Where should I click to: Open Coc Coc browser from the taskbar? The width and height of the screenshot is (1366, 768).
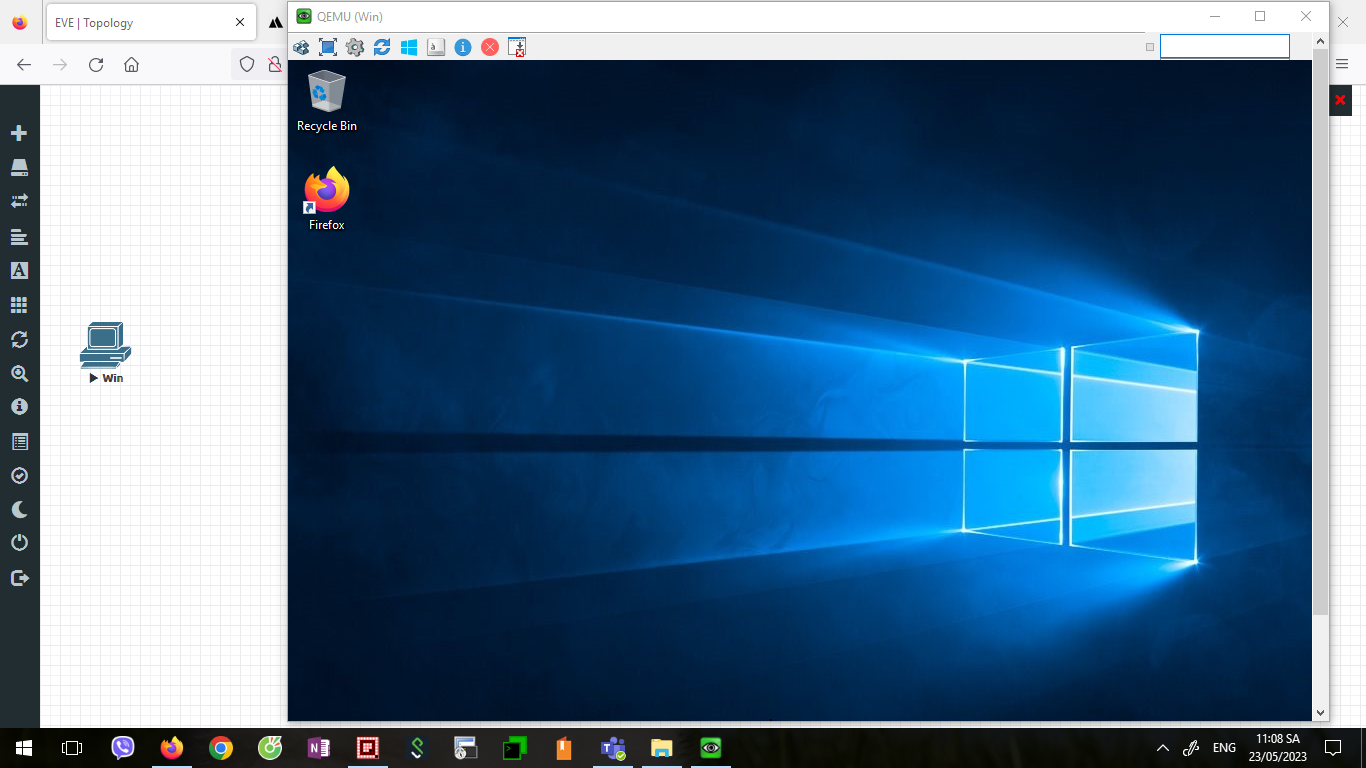(x=270, y=747)
